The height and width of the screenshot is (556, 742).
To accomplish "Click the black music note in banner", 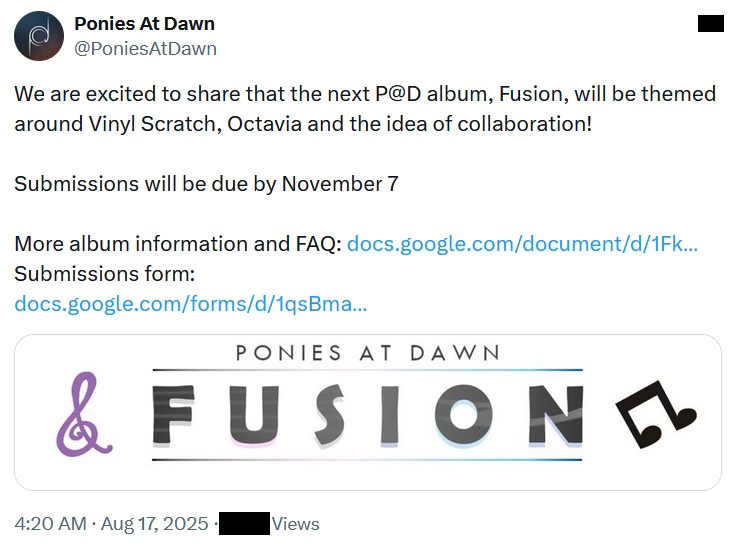I will pos(654,413).
